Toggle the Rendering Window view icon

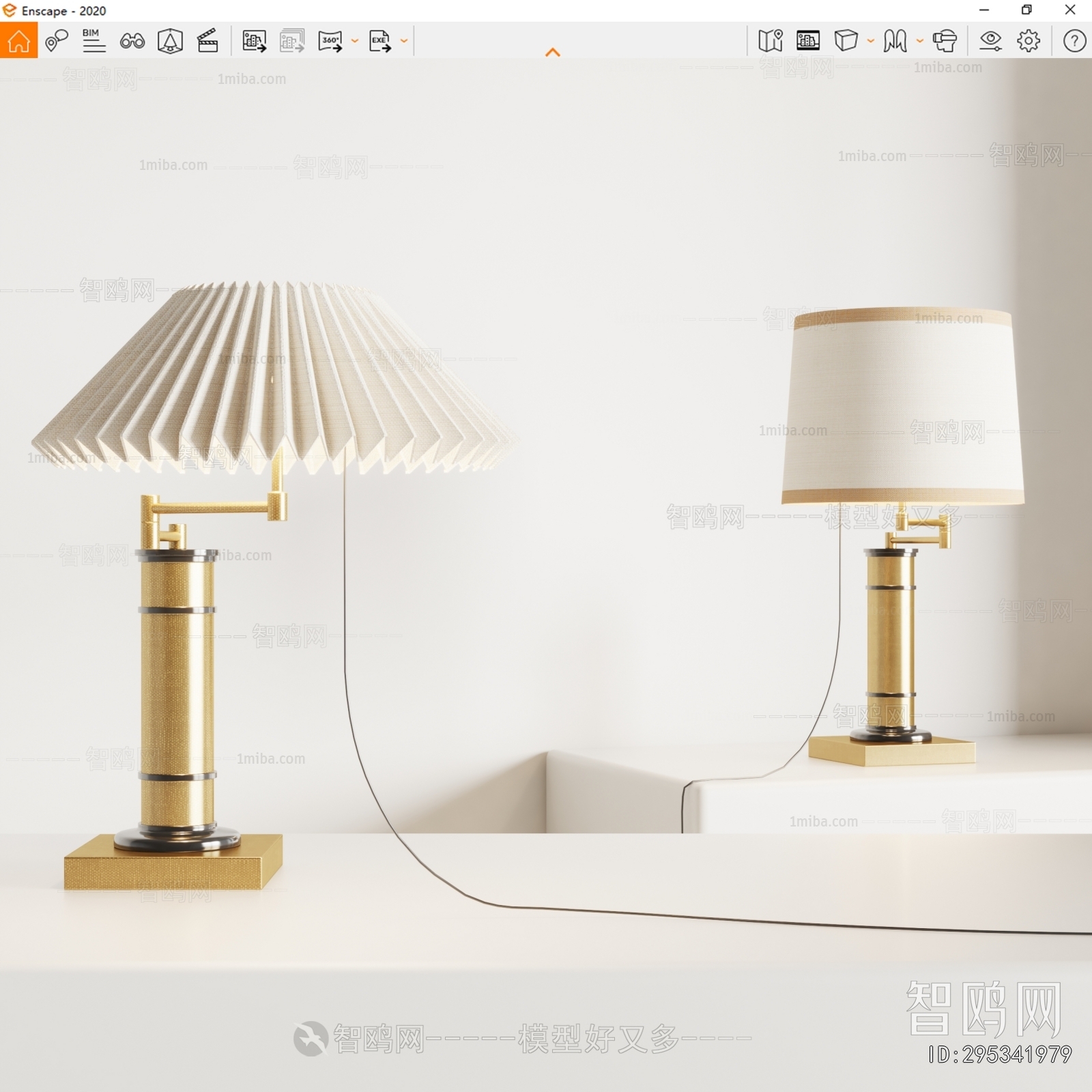[808, 41]
